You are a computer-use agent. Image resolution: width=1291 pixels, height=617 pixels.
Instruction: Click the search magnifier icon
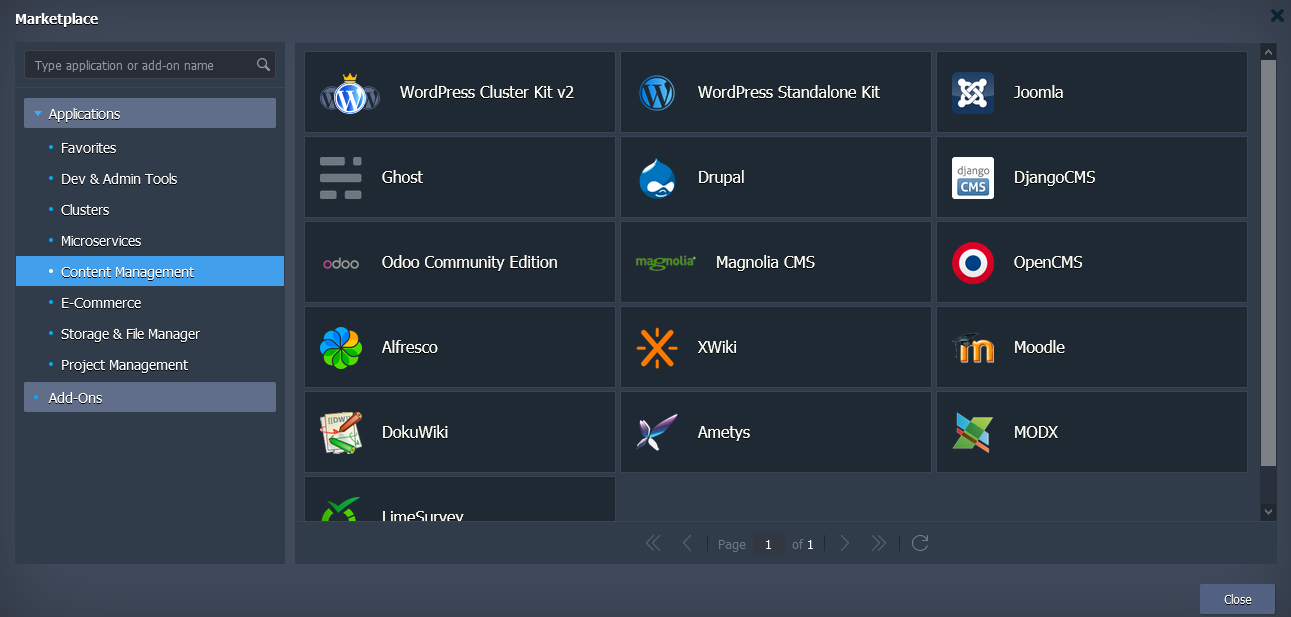click(263, 65)
